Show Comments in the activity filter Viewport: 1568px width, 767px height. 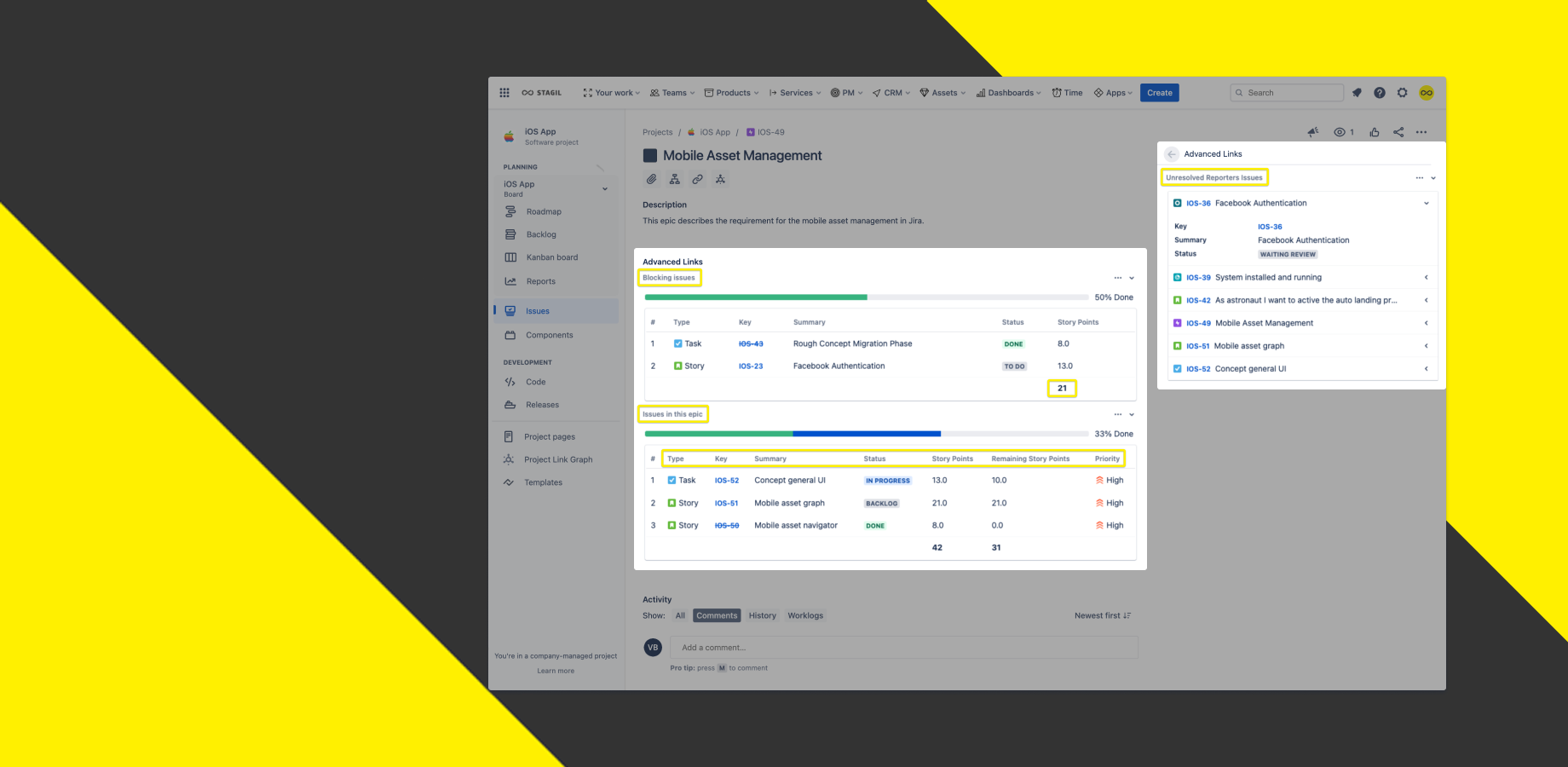[x=717, y=615]
